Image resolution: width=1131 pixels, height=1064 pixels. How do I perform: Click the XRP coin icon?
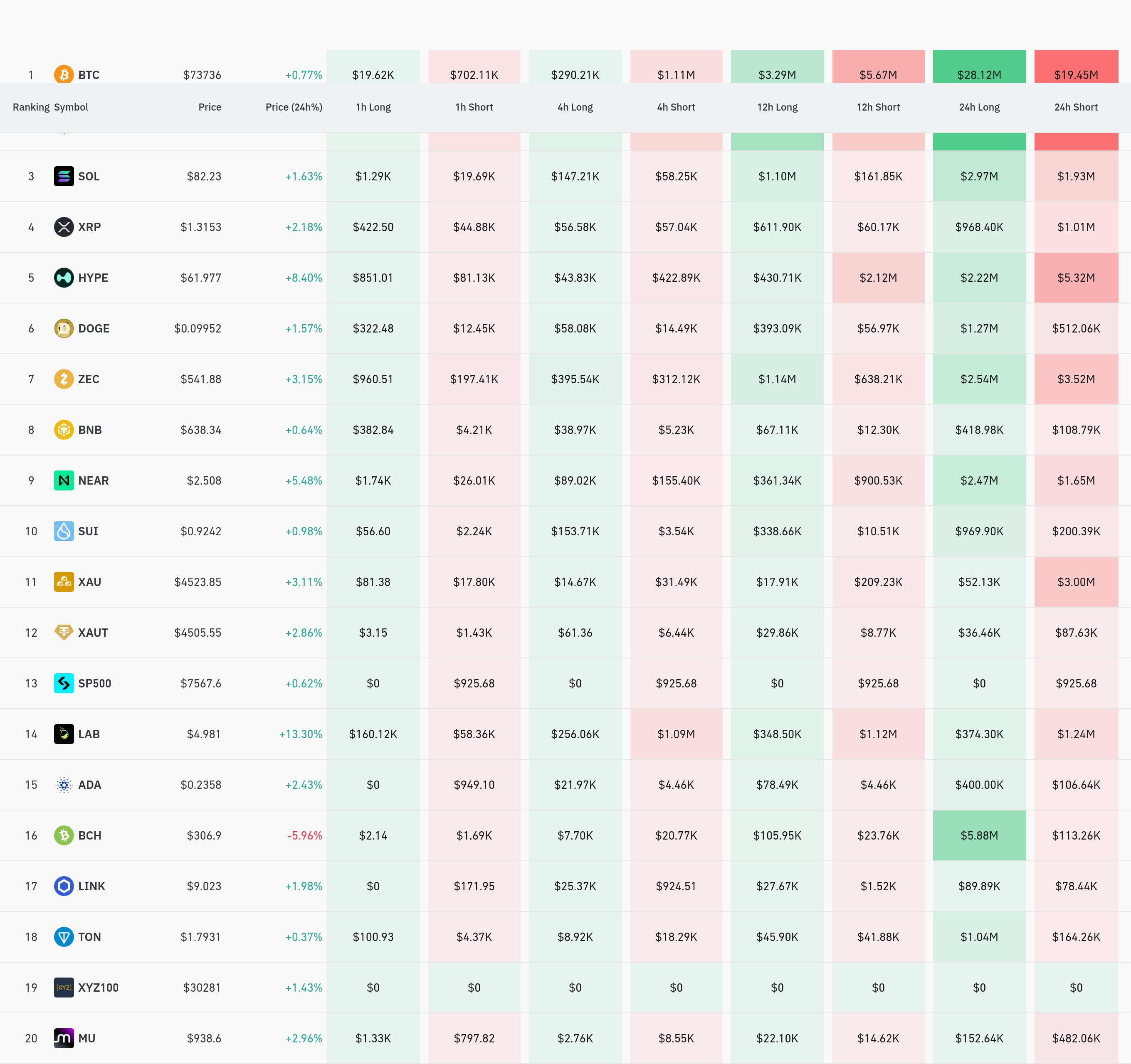(x=64, y=227)
